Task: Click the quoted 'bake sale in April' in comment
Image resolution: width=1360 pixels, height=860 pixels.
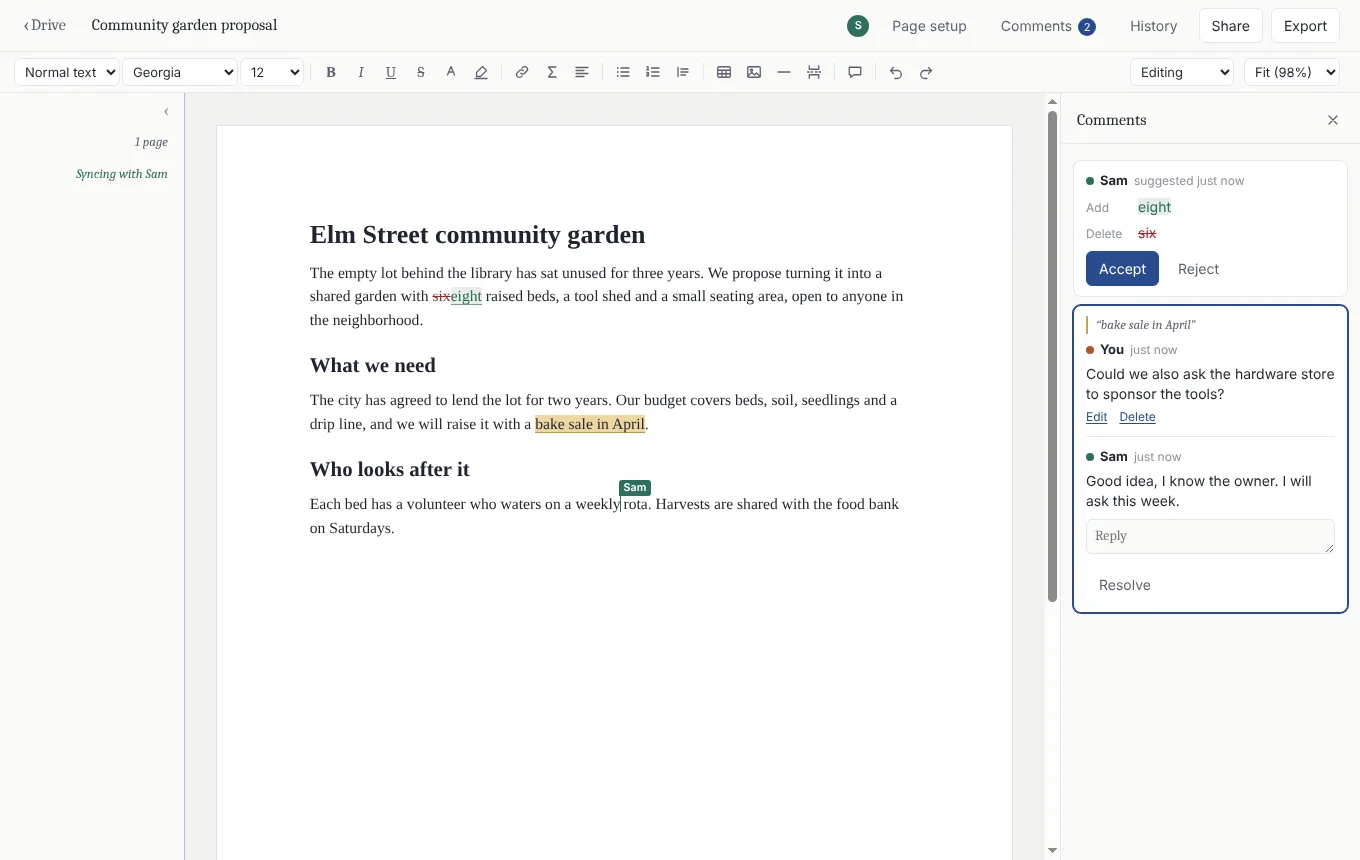Action: (x=1146, y=325)
